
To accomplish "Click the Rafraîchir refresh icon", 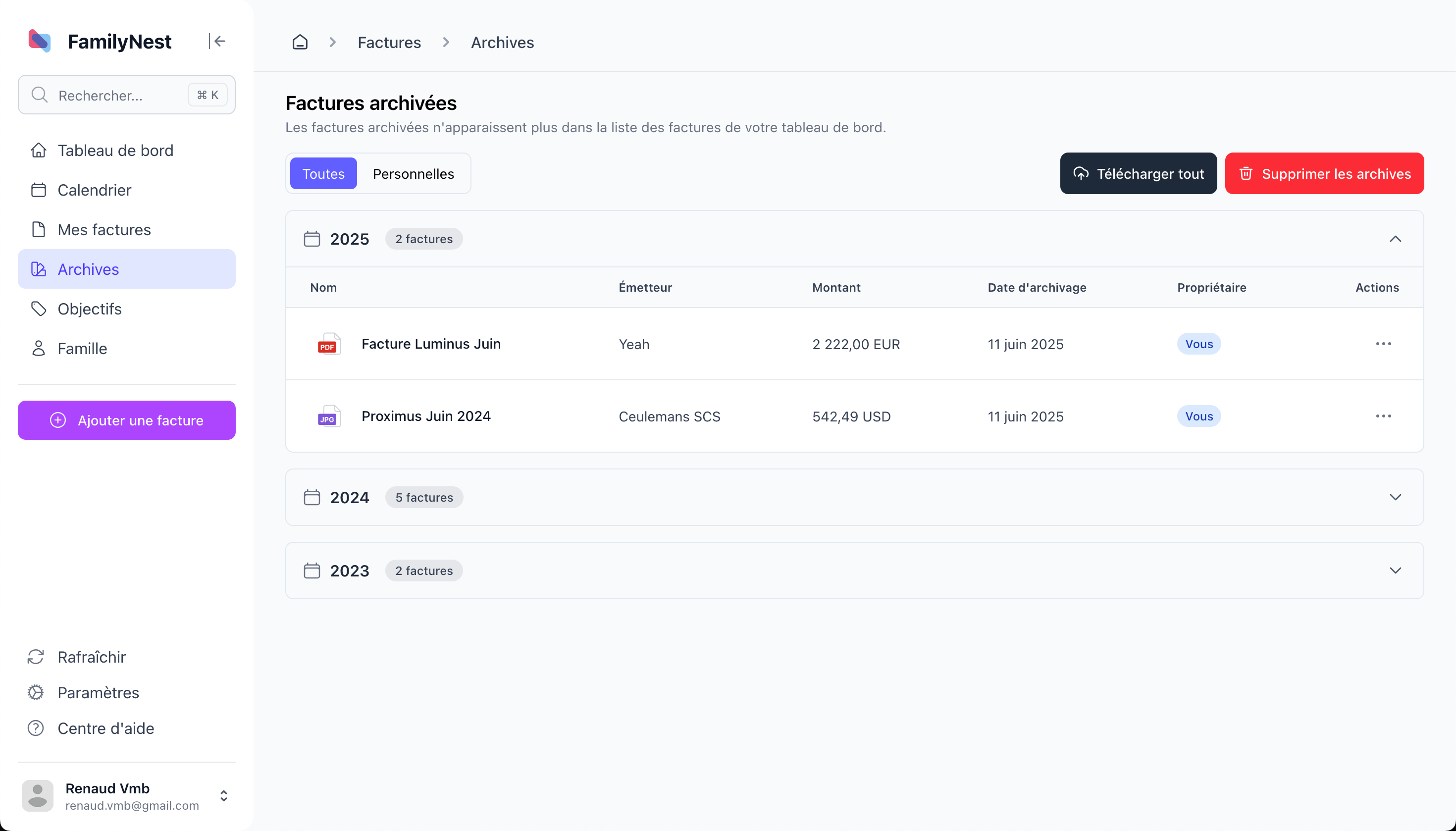I will coord(36,657).
